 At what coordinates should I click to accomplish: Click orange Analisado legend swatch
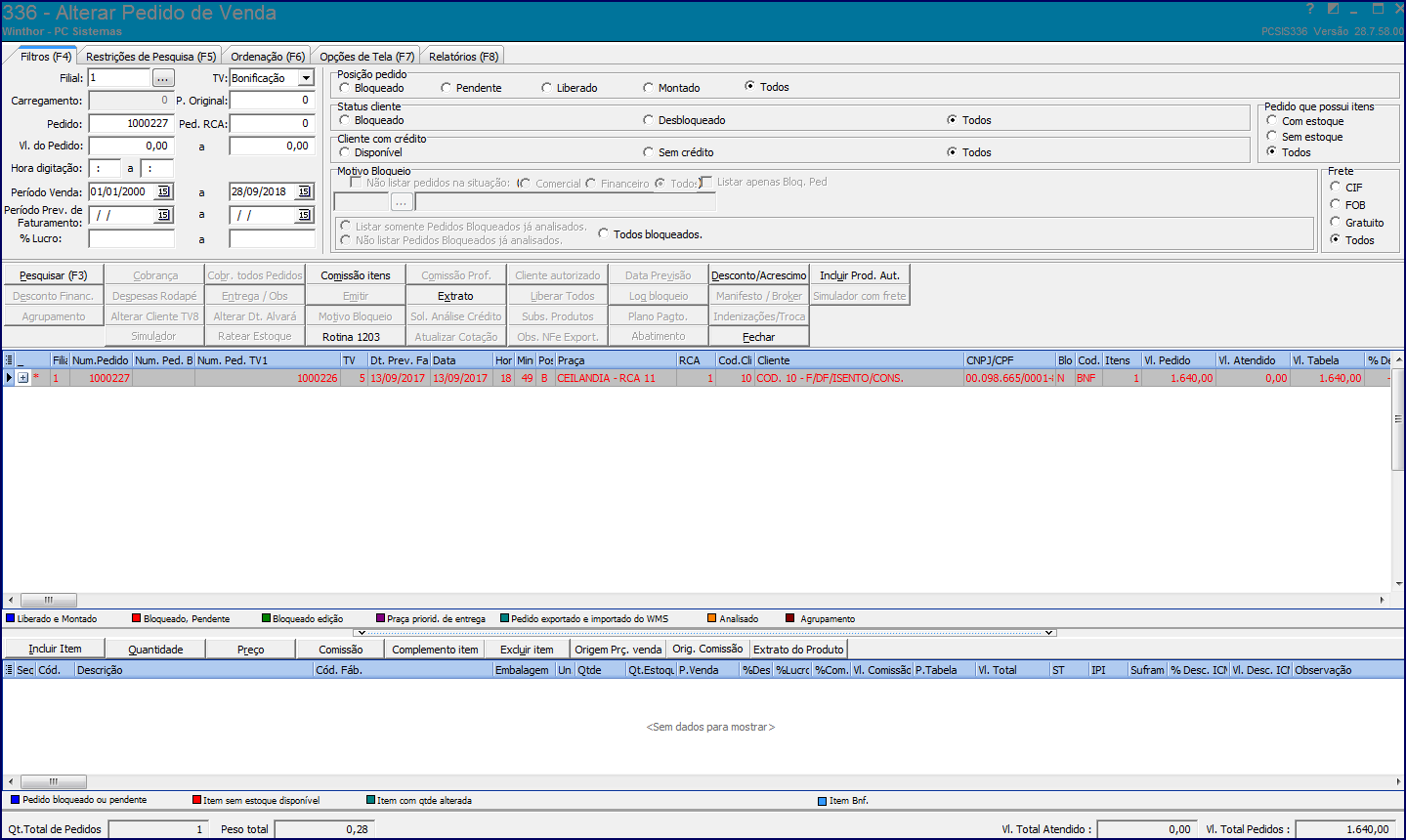(712, 618)
